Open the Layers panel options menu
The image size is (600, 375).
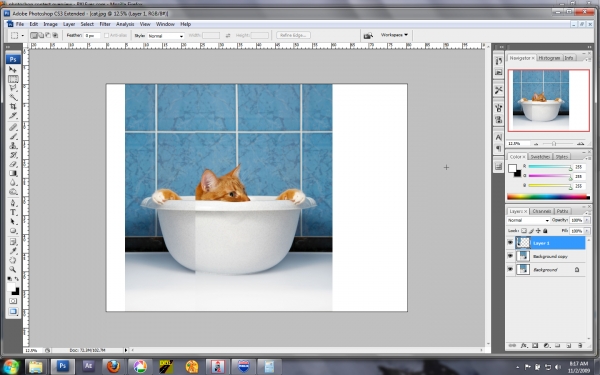587,212
